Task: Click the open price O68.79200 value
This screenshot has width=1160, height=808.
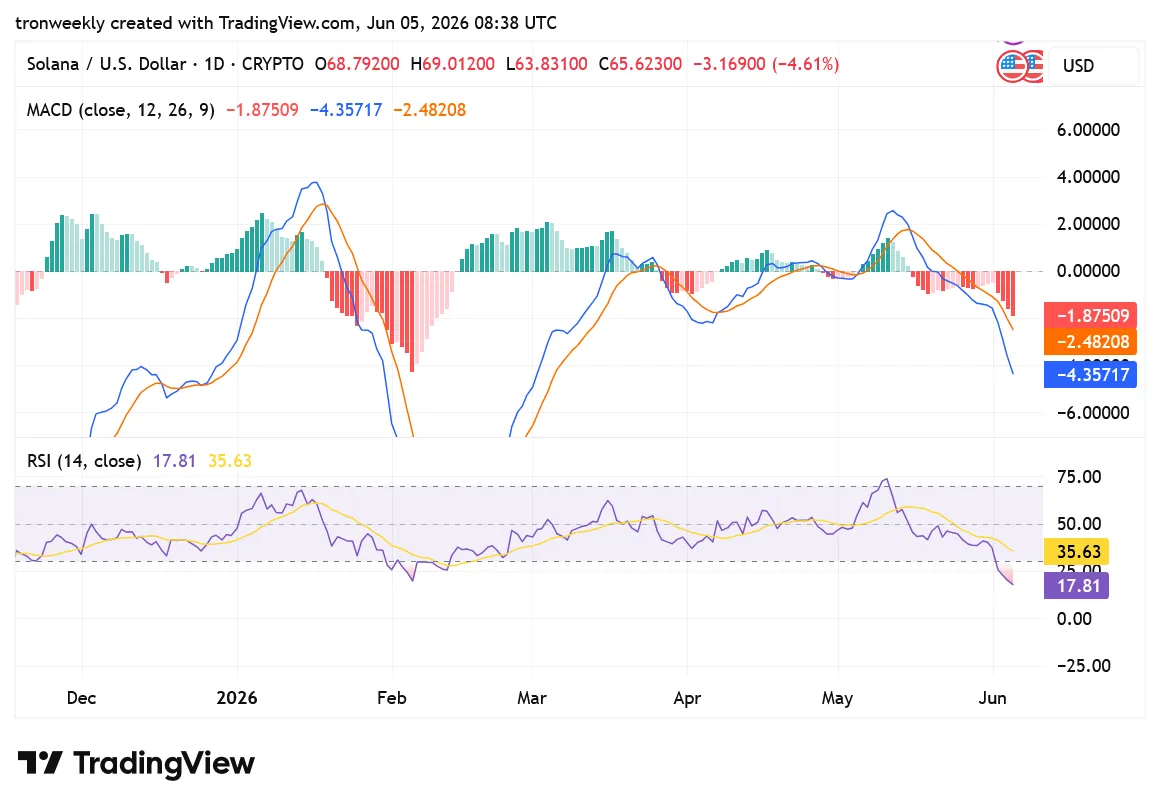Action: pyautogui.click(x=357, y=64)
